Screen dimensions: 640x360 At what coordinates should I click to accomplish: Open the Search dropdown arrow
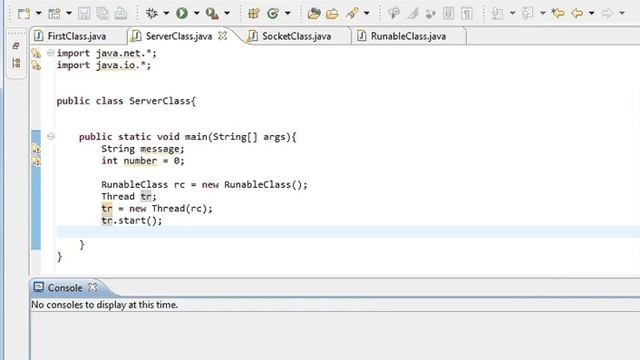pyautogui.click(x=367, y=13)
